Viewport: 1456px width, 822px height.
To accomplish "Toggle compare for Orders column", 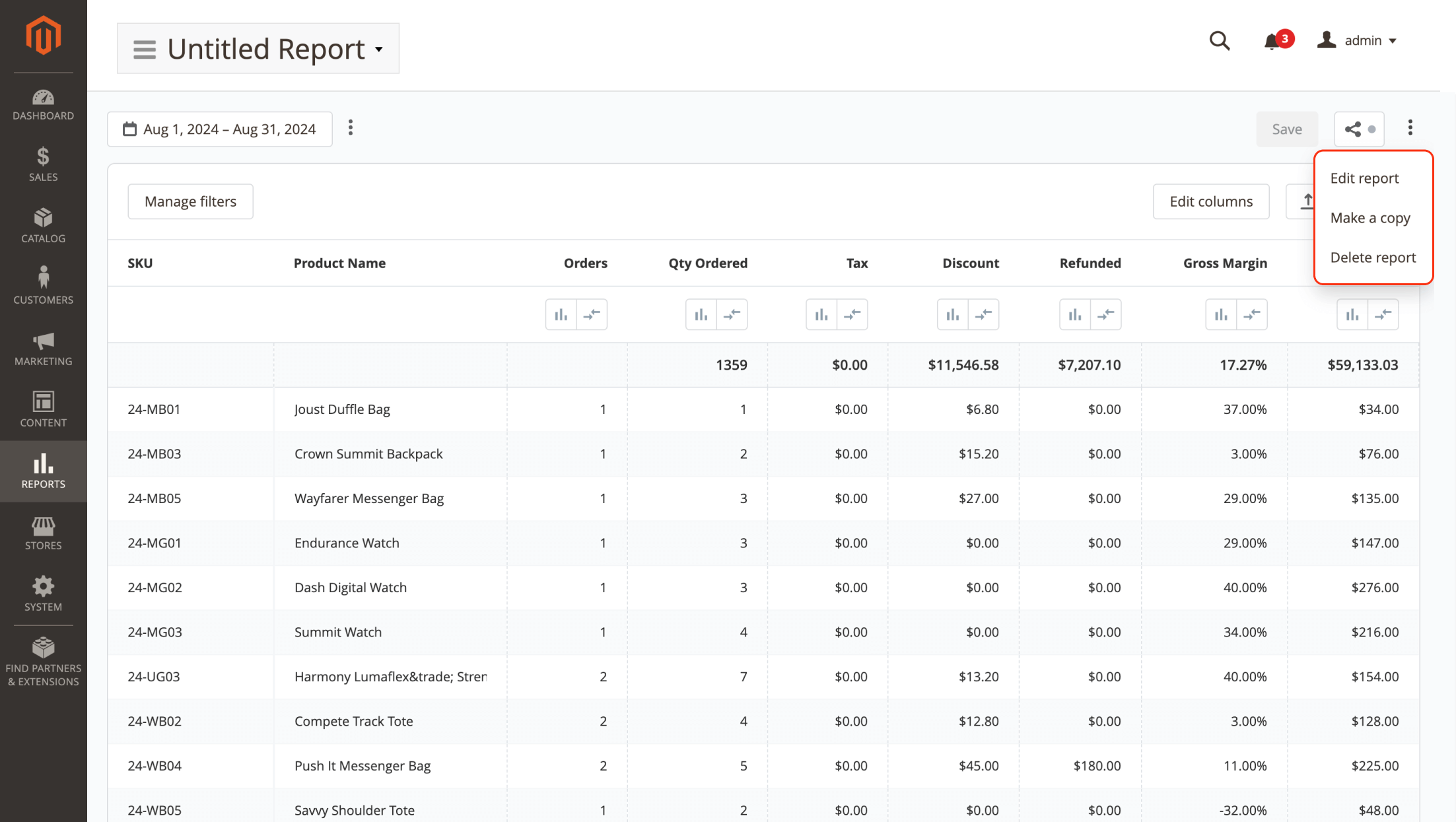I will click(x=592, y=314).
